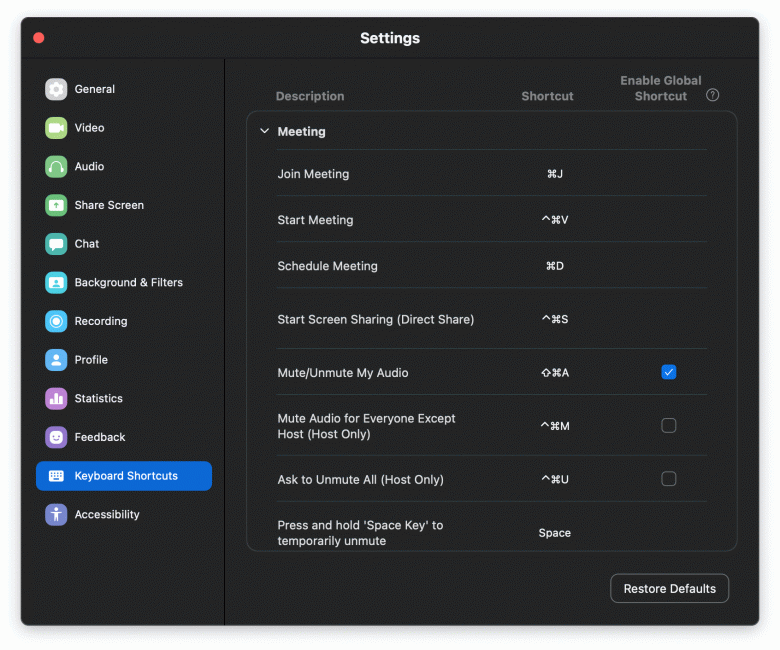Collapse the Meeting section chevron
The image size is (780, 650).
[x=265, y=131]
